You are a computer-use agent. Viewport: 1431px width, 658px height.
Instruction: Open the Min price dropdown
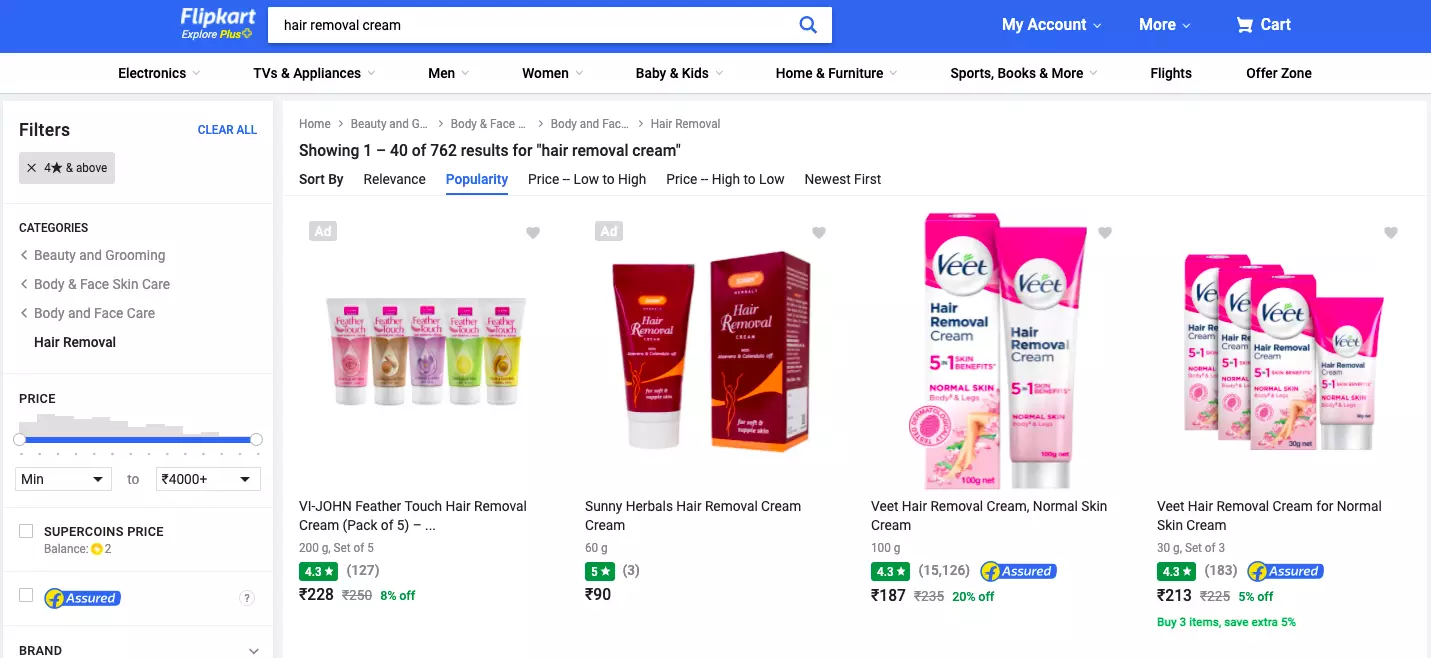[62, 479]
